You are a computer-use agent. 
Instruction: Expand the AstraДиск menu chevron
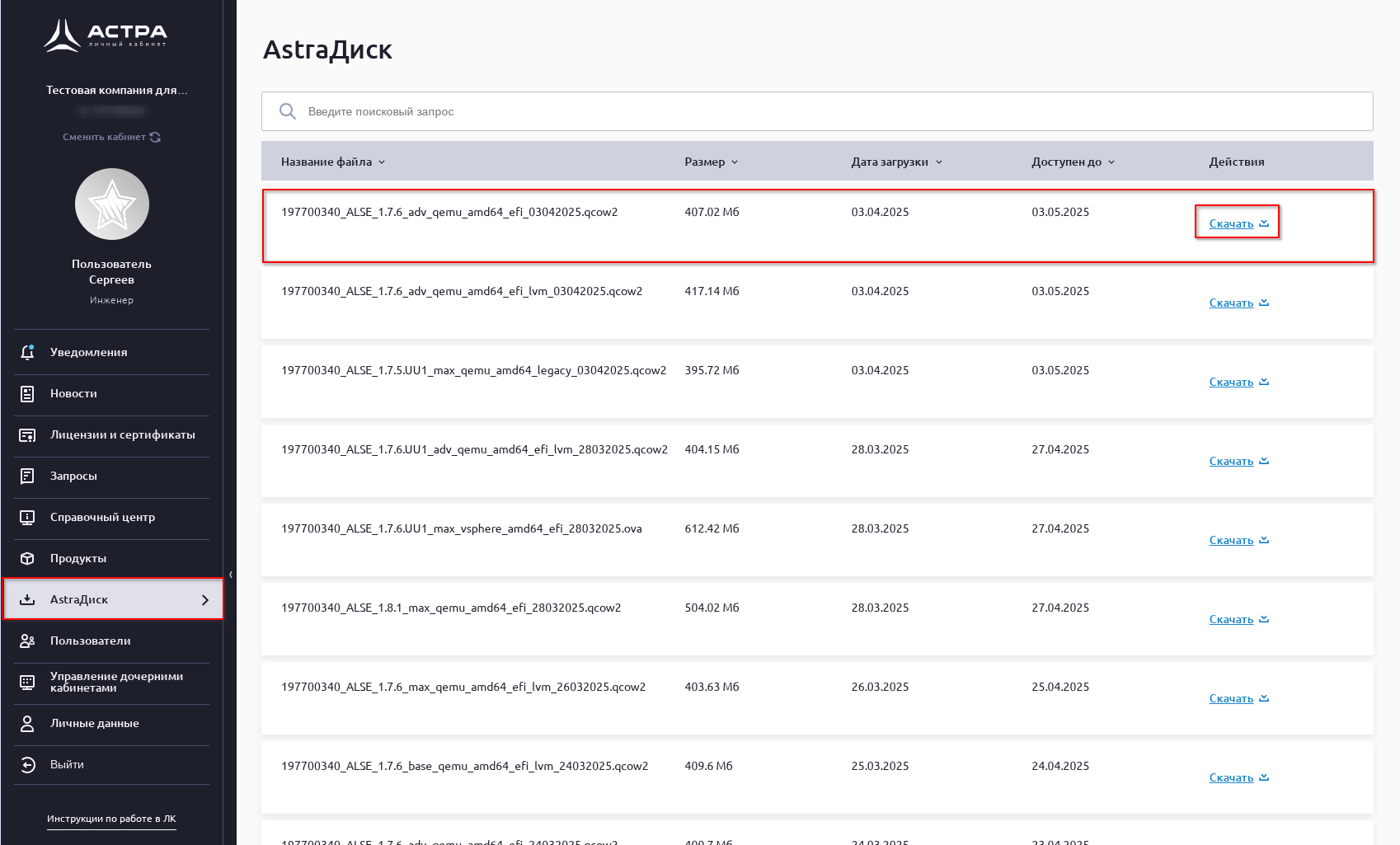[x=205, y=600]
